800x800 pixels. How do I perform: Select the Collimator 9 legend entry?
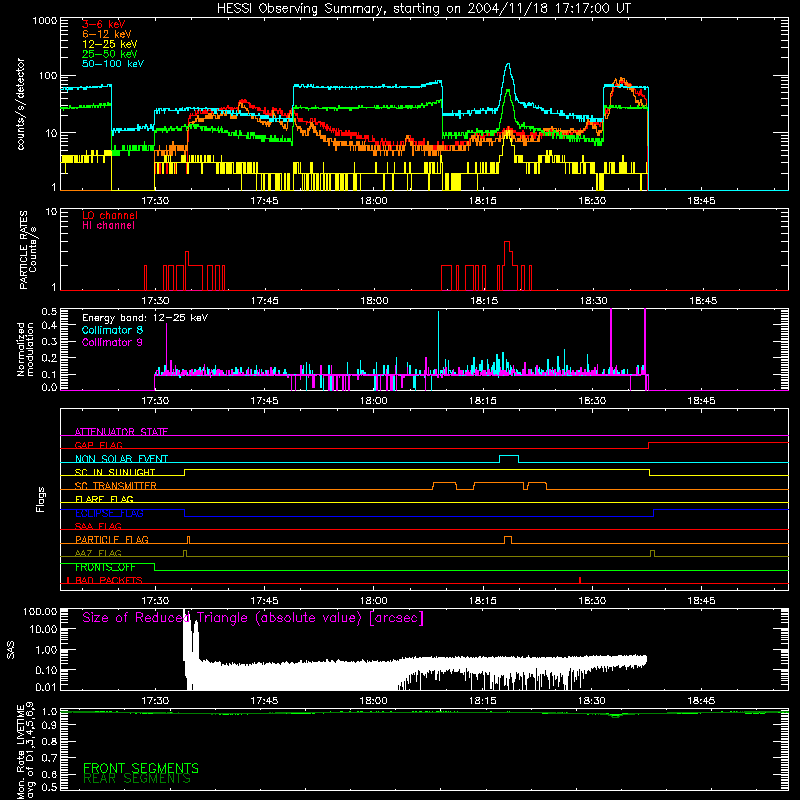(112, 342)
